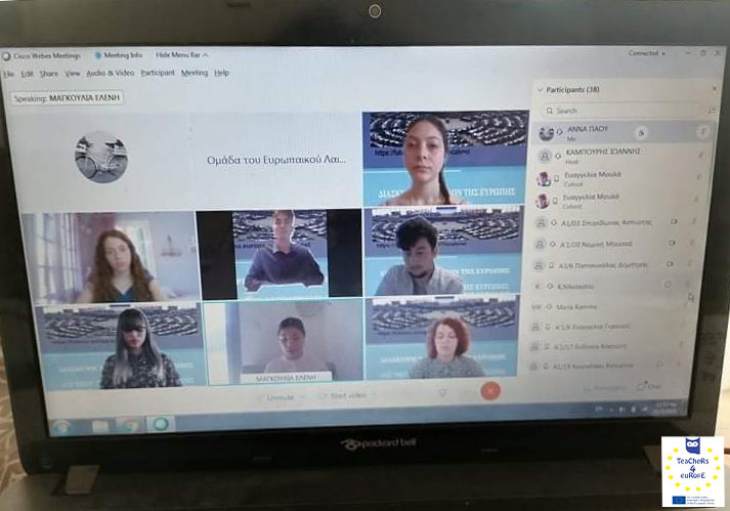The width and height of the screenshot is (730, 511).
Task: Open the Chat panel button
Action: coord(651,385)
